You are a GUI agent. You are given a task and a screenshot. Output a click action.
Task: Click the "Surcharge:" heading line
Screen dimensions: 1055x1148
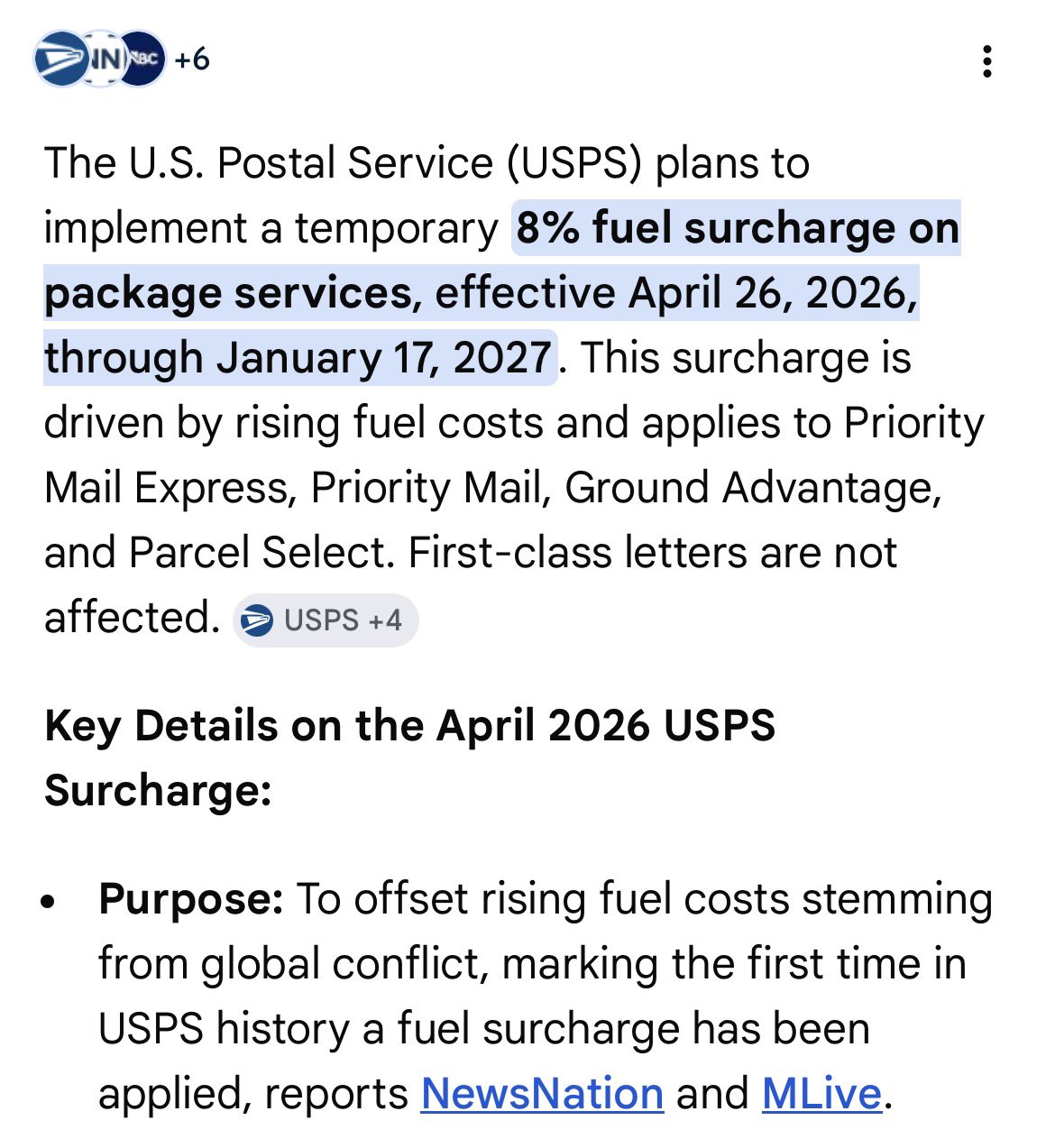[x=158, y=791]
